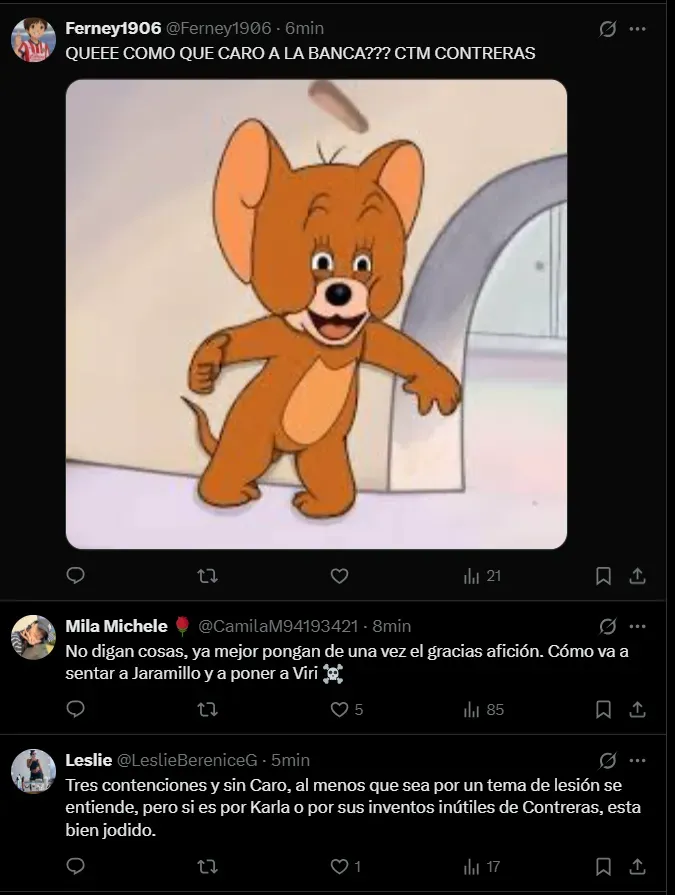
Task: Open Leslie's tweet 5min timestamp
Action: point(291,760)
